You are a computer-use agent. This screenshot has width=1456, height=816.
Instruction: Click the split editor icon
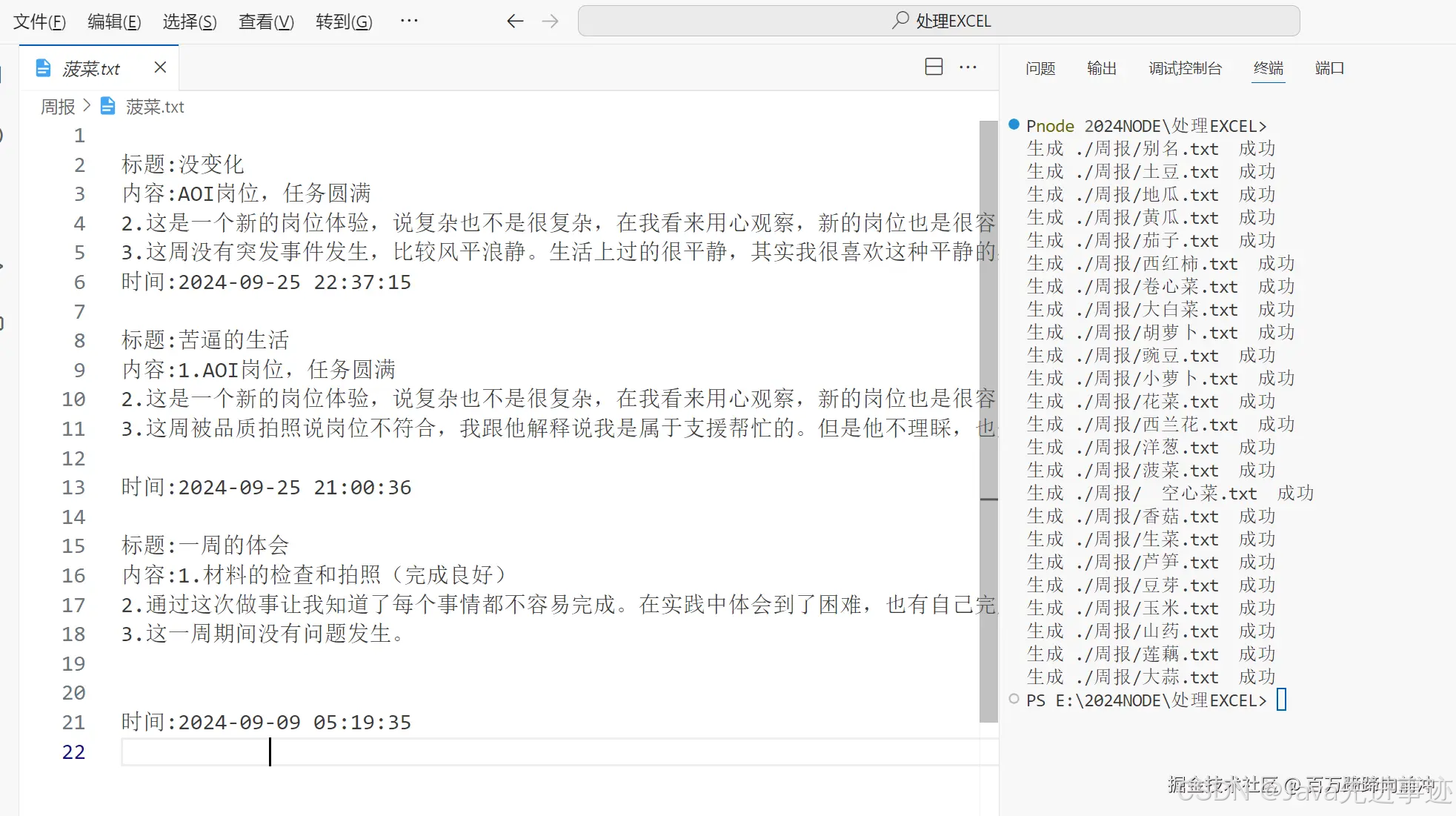(x=933, y=67)
